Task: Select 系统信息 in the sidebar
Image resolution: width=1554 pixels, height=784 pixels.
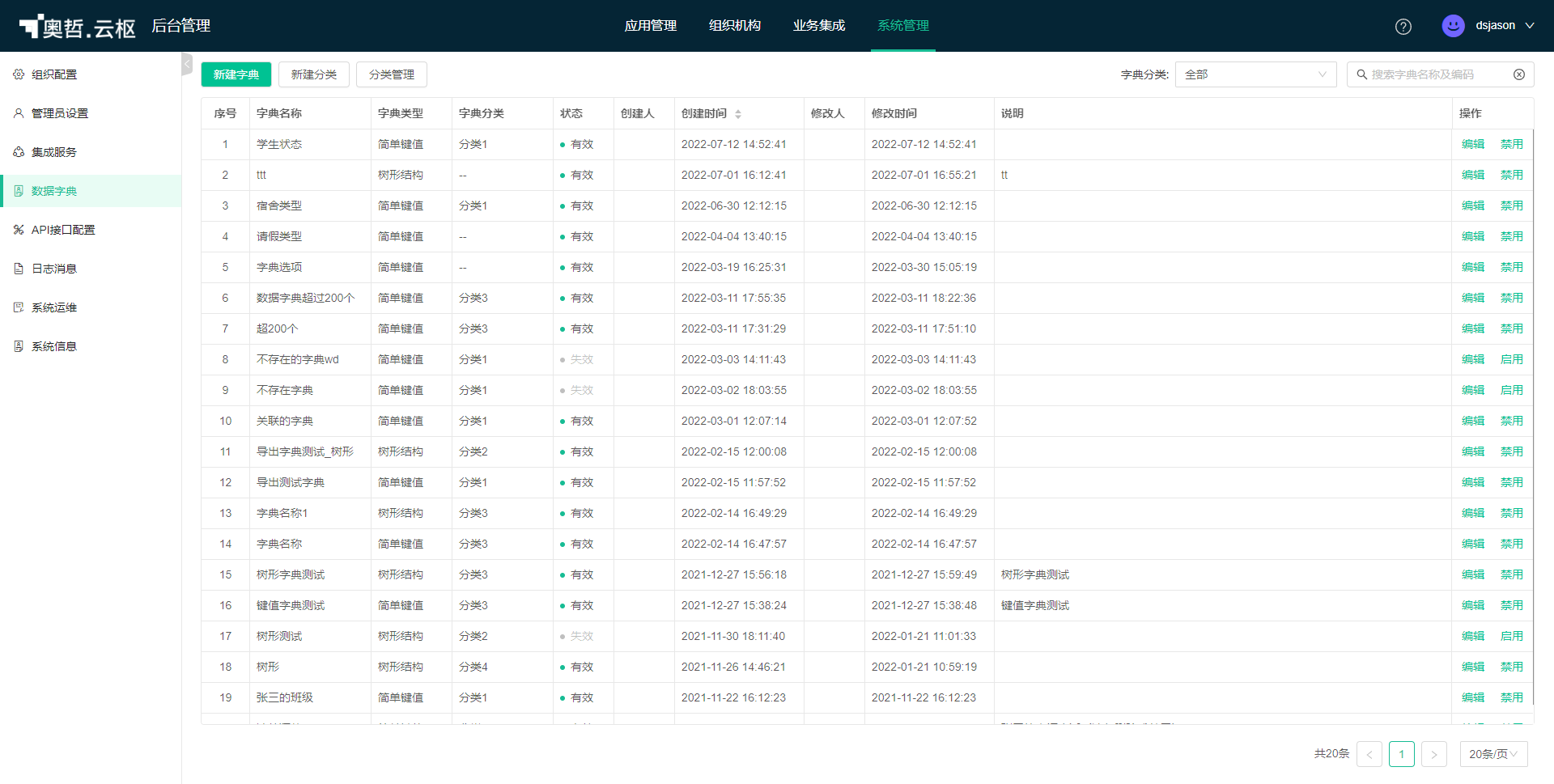Action: pos(91,346)
